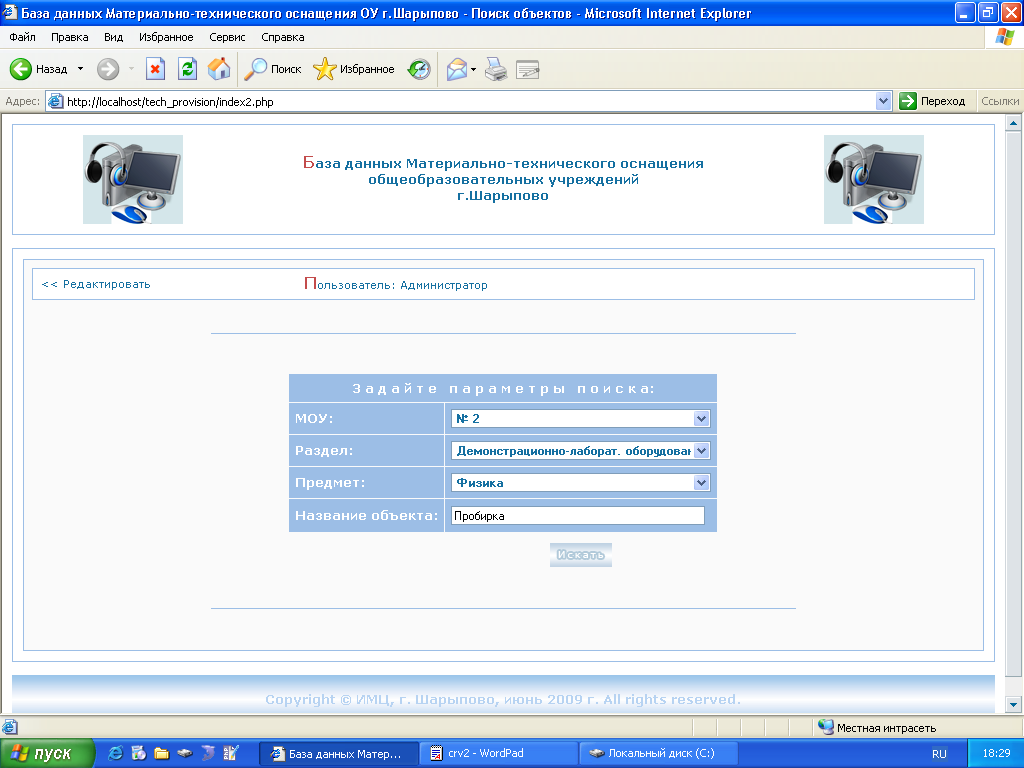1024x768 pixels.
Task: Click the Искать search button
Action: [x=580, y=555]
